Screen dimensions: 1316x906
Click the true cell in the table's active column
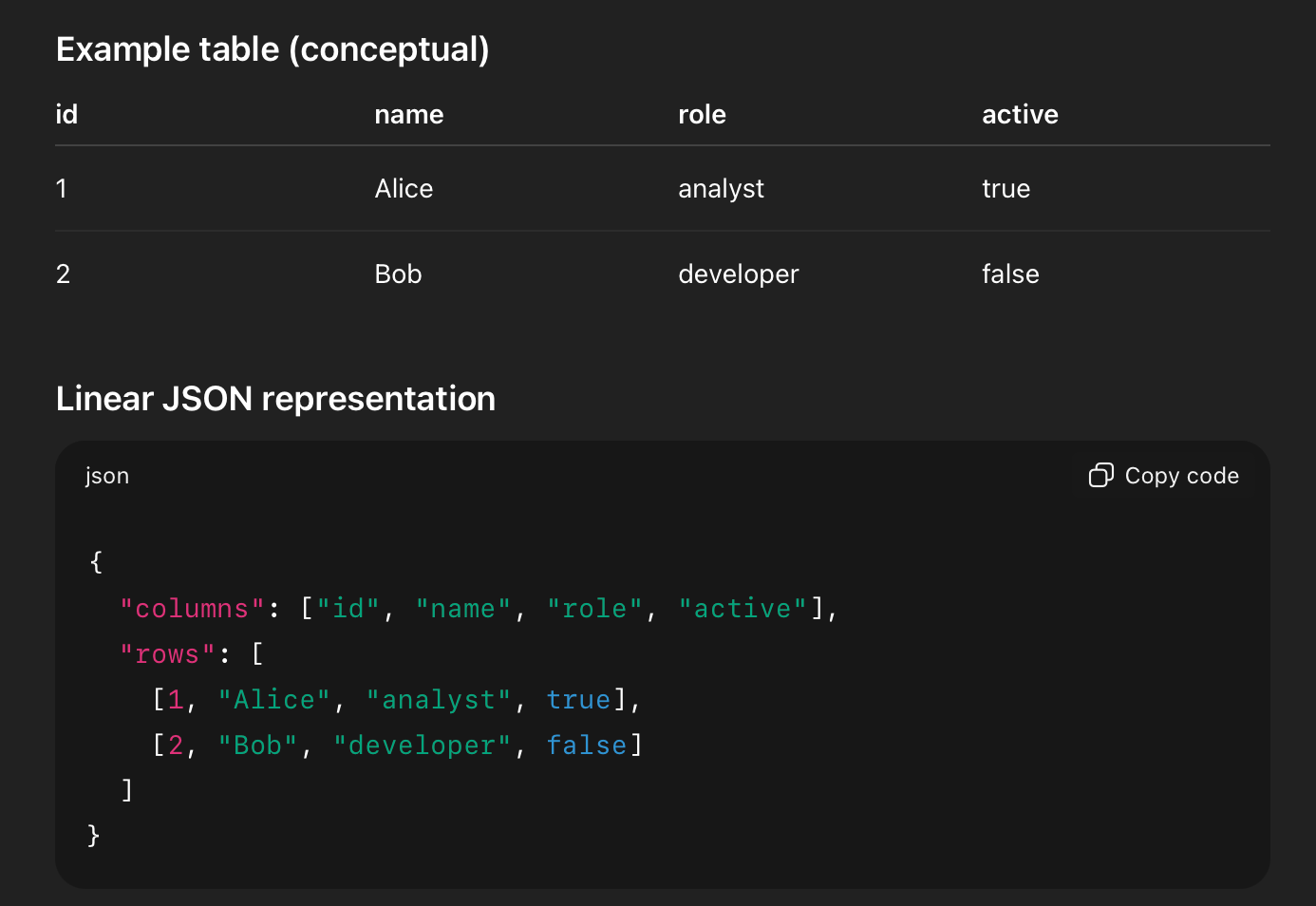coord(1006,189)
